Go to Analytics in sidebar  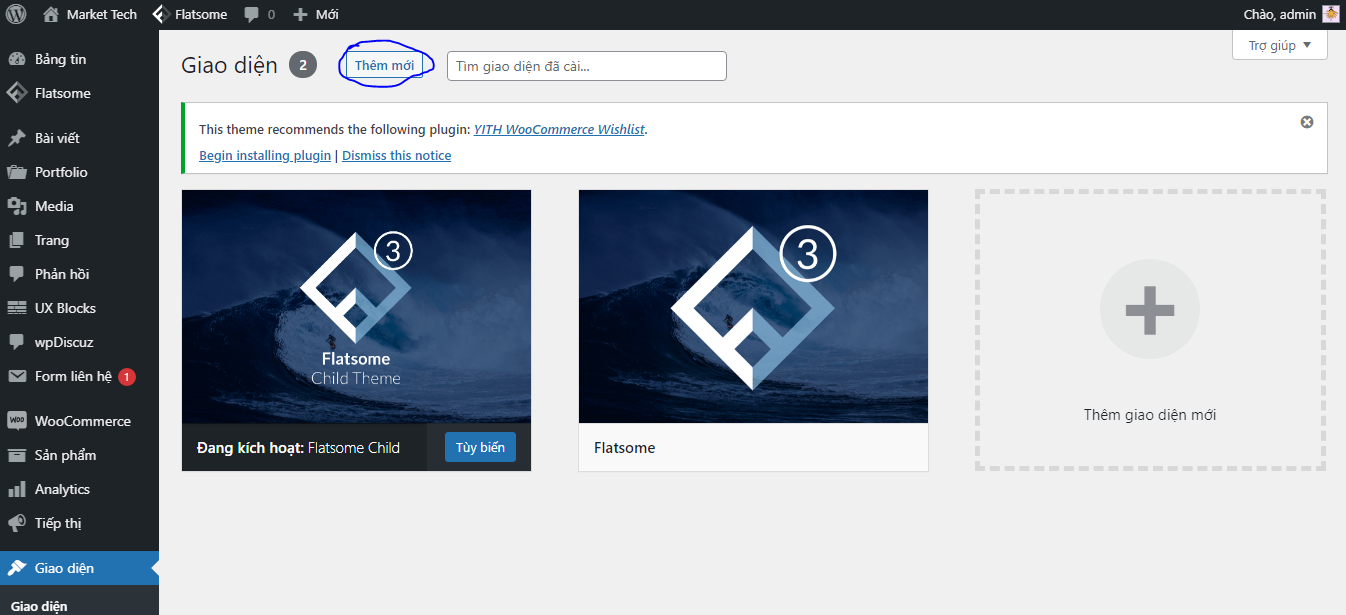click(62, 489)
